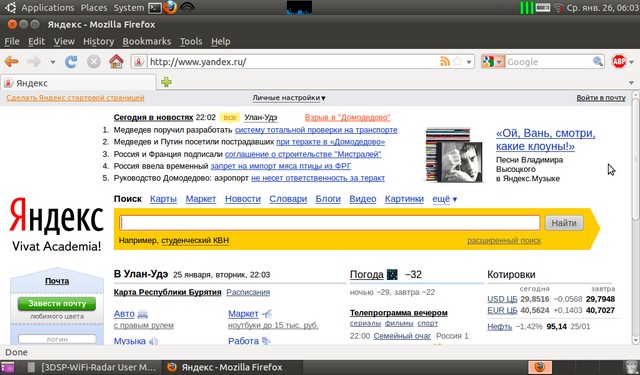
Task: Go to Firefox Home page icon
Action: pyautogui.click(x=116, y=62)
